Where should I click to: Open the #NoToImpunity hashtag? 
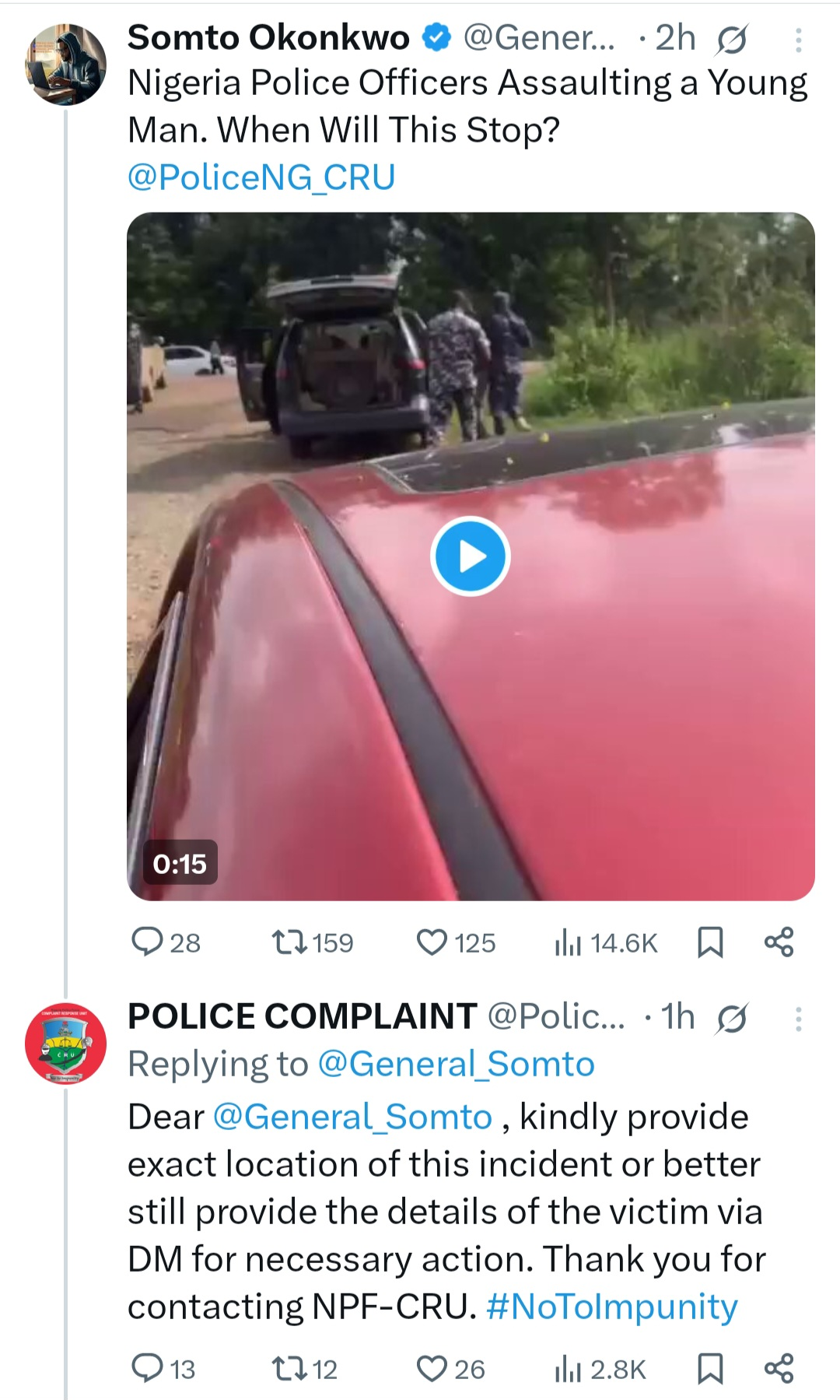point(611,1307)
